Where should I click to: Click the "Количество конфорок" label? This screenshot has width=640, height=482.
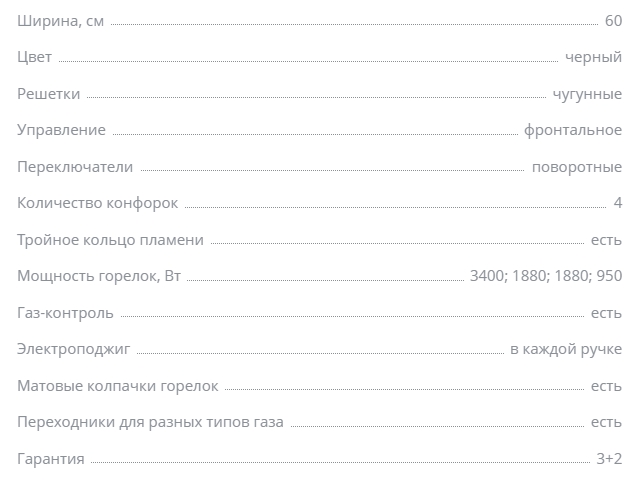click(x=98, y=203)
